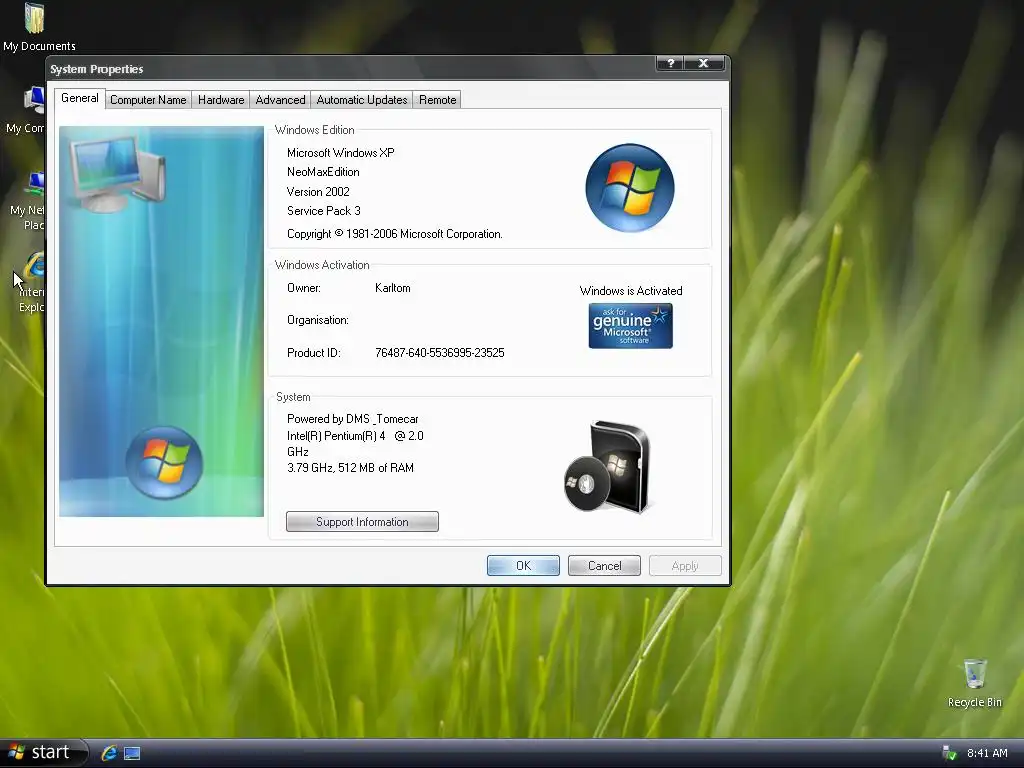This screenshot has height=768, width=1024.
Task: Go to the Automatic Updates tab
Action: pos(362,100)
